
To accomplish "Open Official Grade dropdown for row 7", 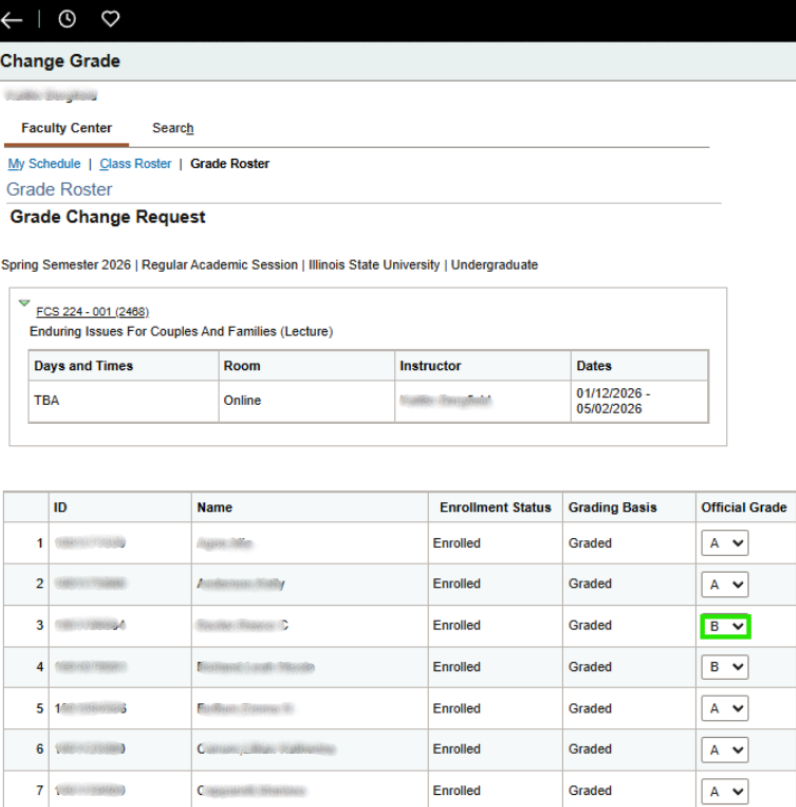I will pos(725,791).
